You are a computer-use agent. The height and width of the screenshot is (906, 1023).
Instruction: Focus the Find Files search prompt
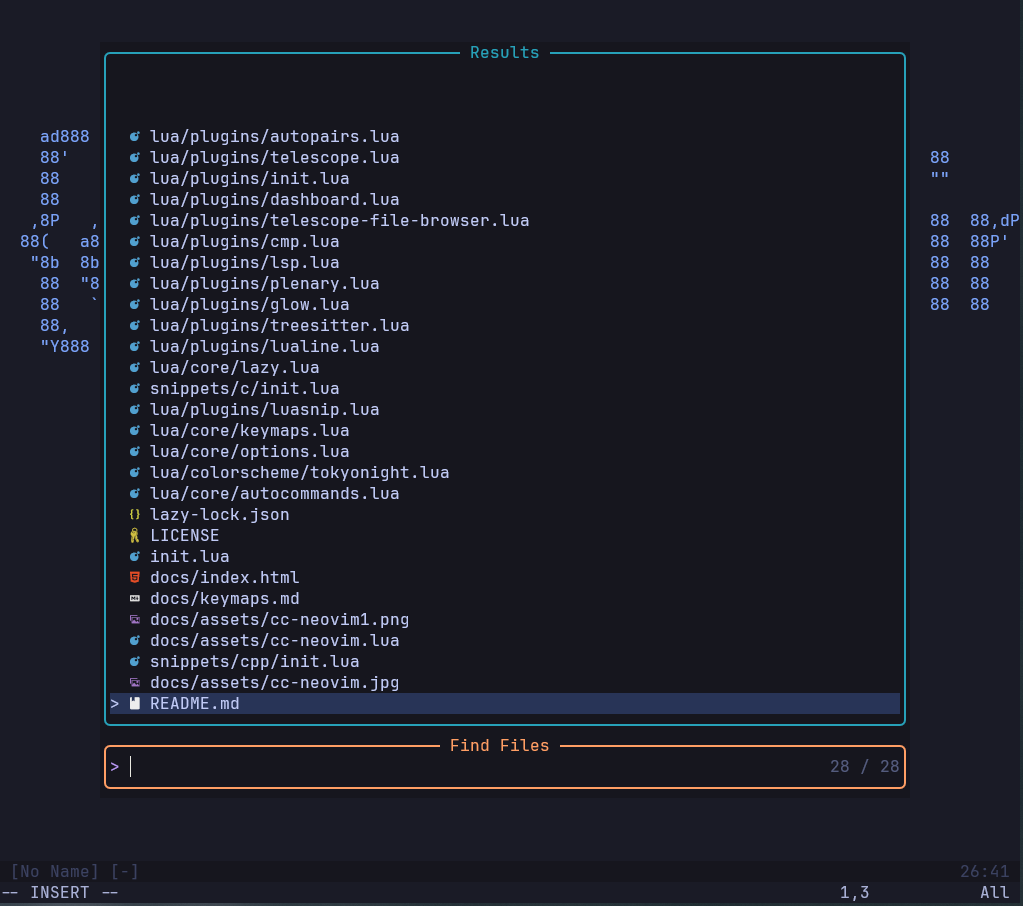(450, 767)
